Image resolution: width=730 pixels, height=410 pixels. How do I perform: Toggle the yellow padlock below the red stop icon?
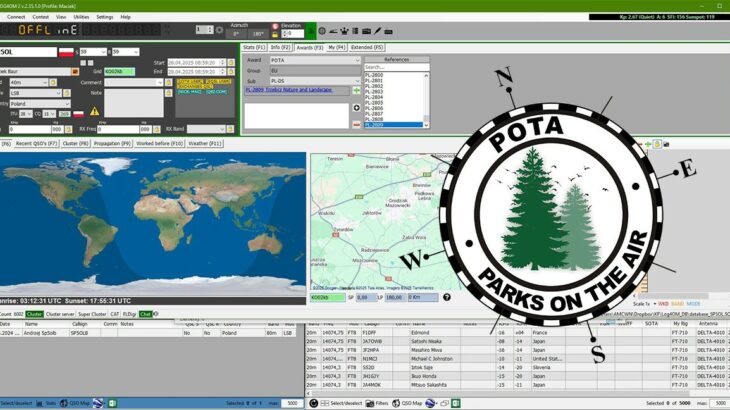(275, 34)
